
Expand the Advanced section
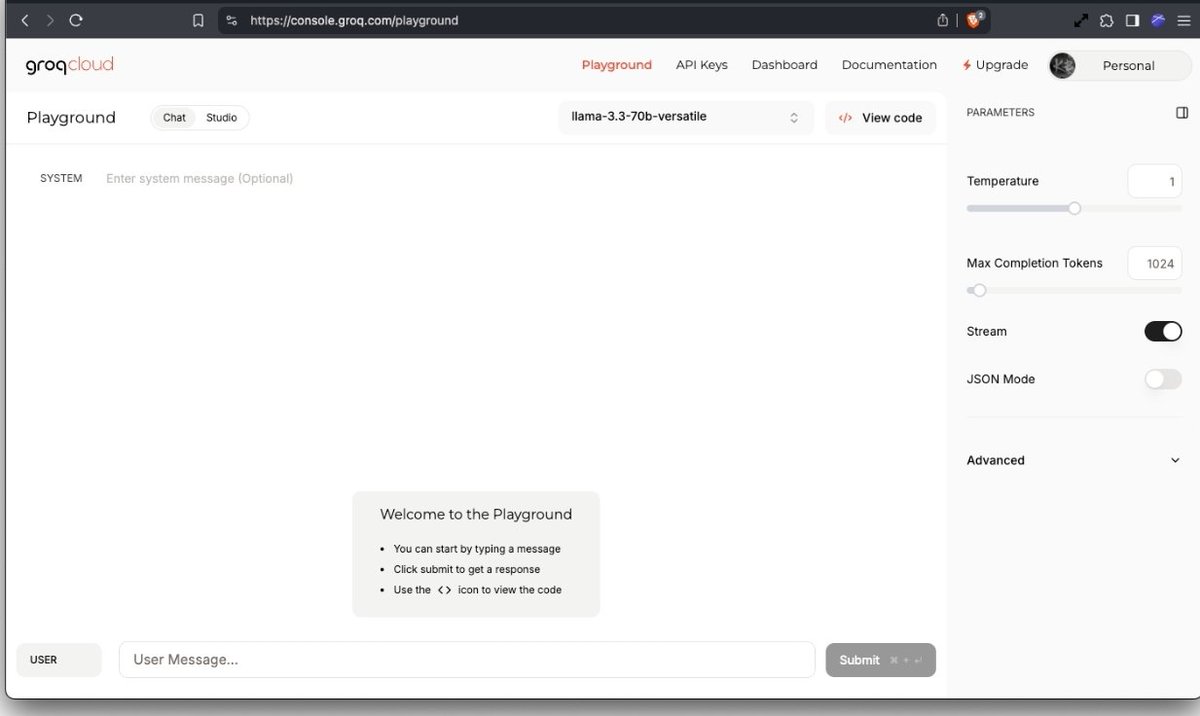[1075, 460]
